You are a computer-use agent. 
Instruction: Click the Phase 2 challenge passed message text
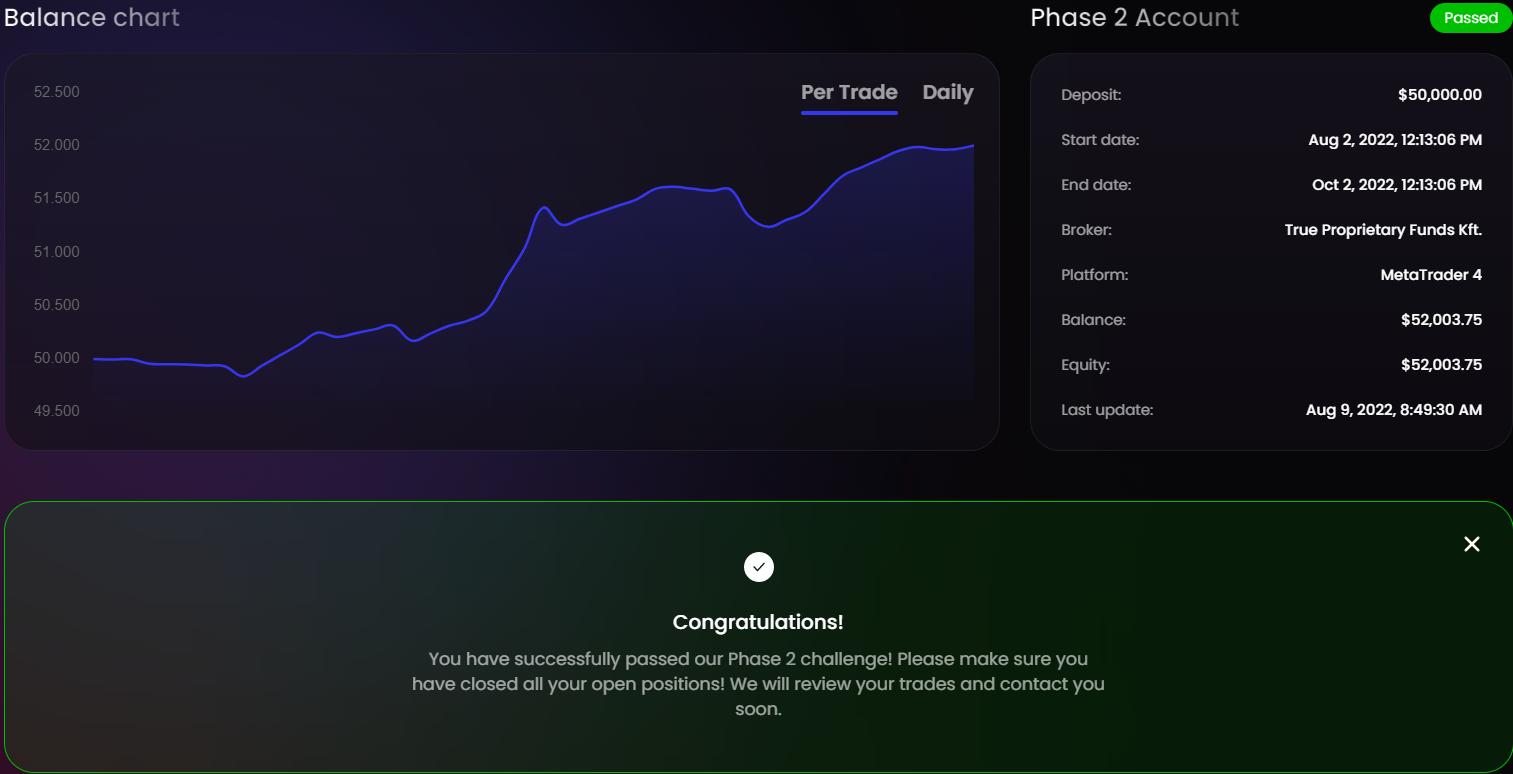click(758, 685)
